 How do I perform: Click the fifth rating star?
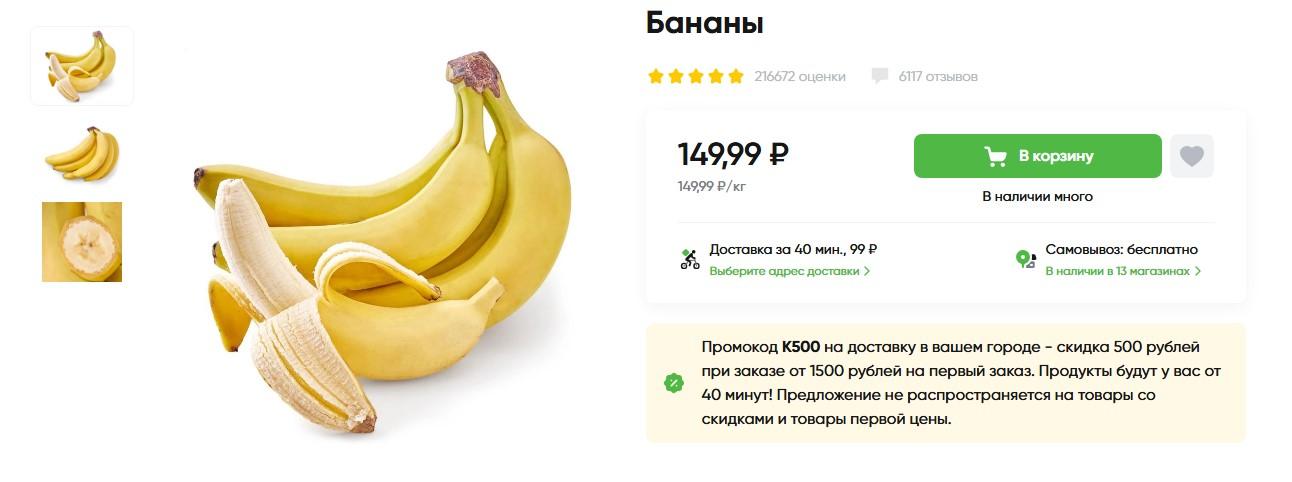click(x=736, y=76)
